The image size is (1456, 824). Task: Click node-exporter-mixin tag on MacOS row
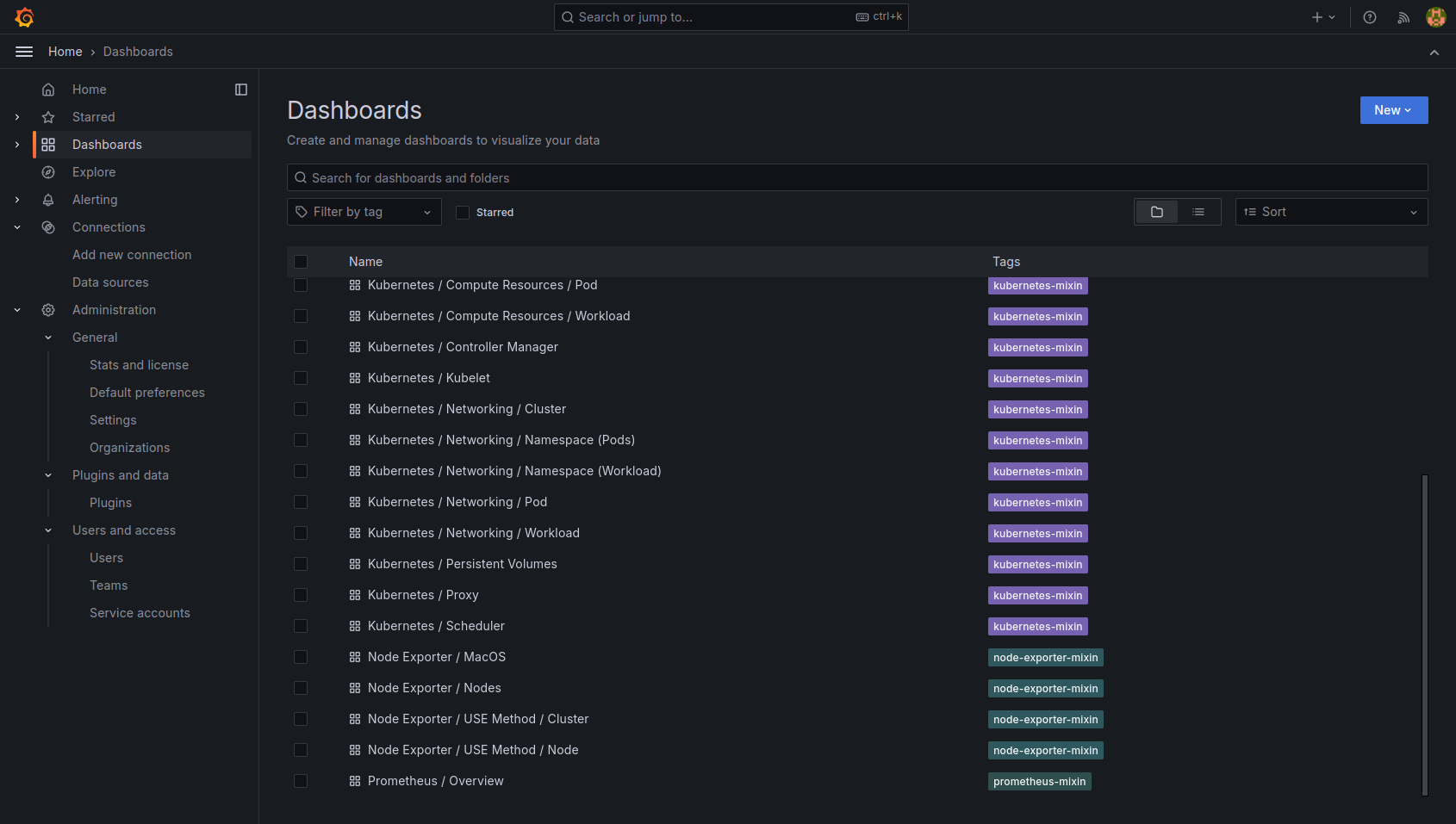tap(1045, 658)
